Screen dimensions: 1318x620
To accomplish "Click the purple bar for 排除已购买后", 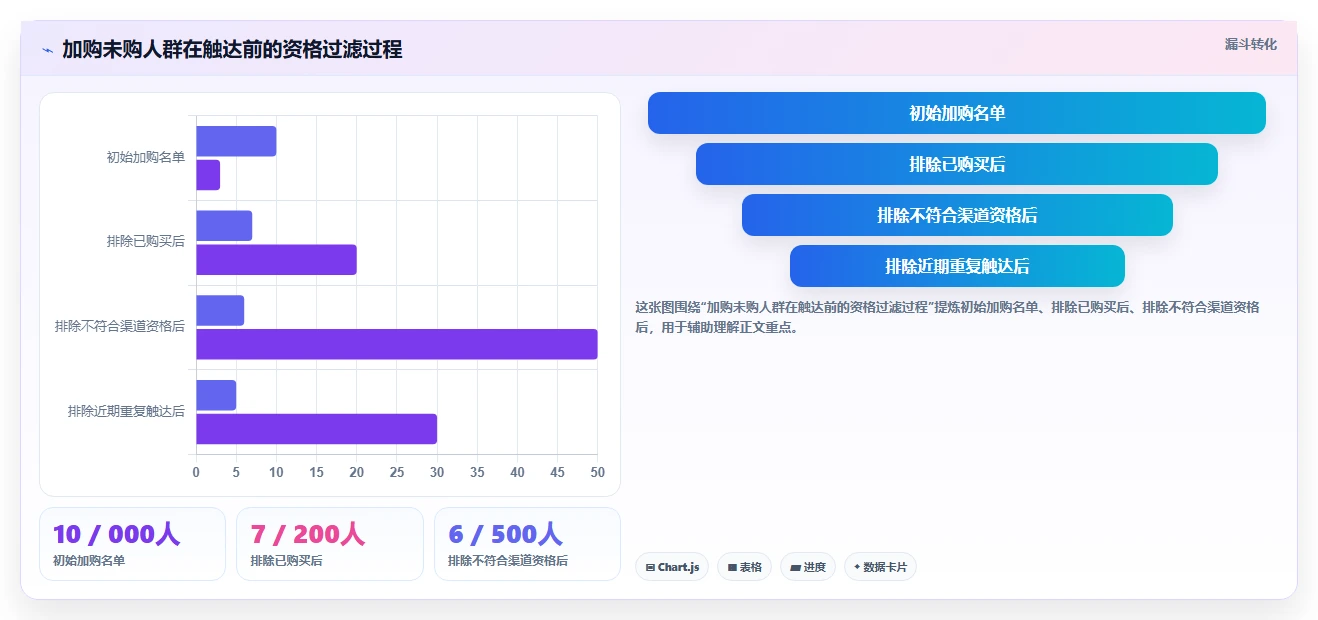I will tap(276, 260).
